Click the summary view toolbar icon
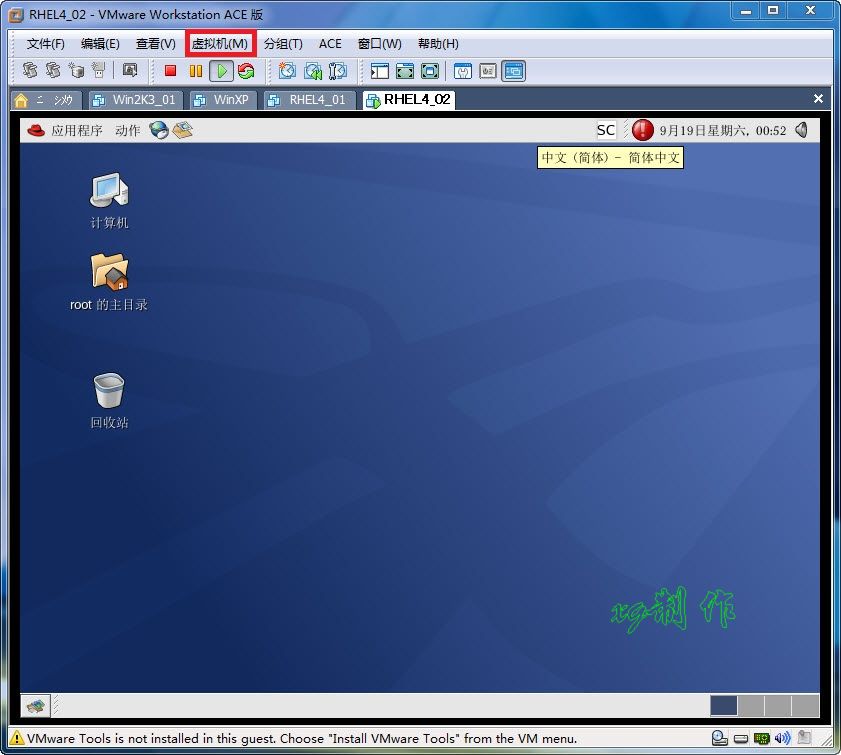Image resolution: width=841 pixels, height=755 pixels. (462, 71)
